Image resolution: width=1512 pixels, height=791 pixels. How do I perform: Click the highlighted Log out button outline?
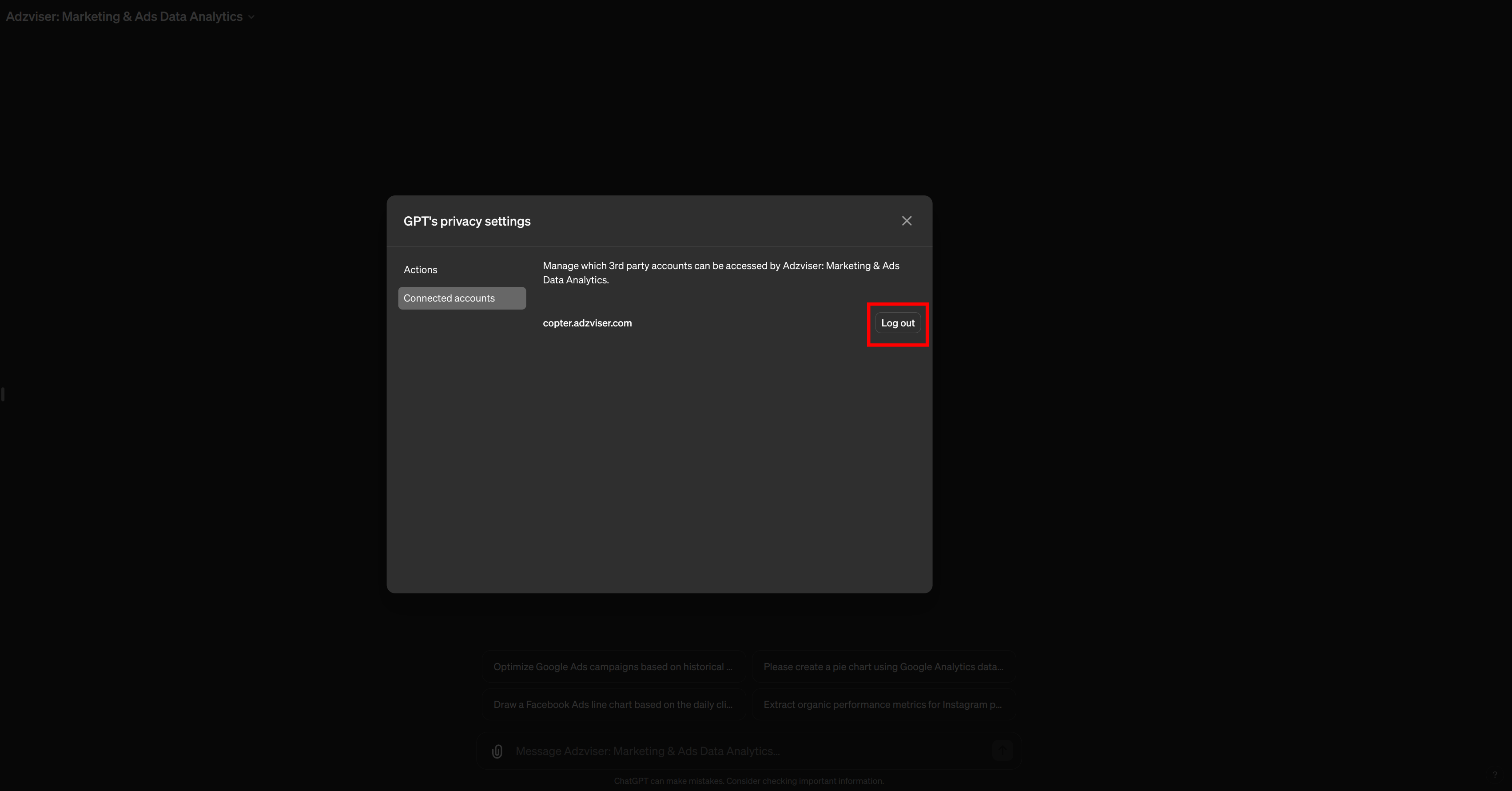(x=897, y=324)
